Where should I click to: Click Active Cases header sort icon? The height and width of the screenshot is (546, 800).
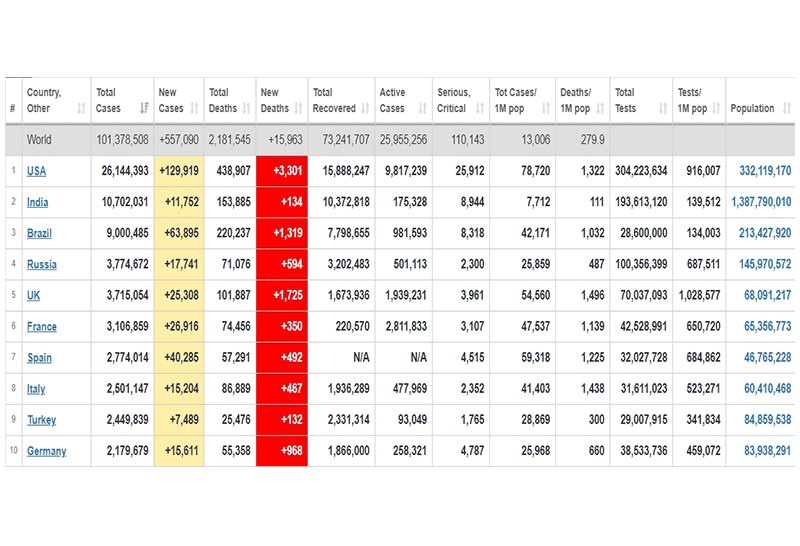423,108
